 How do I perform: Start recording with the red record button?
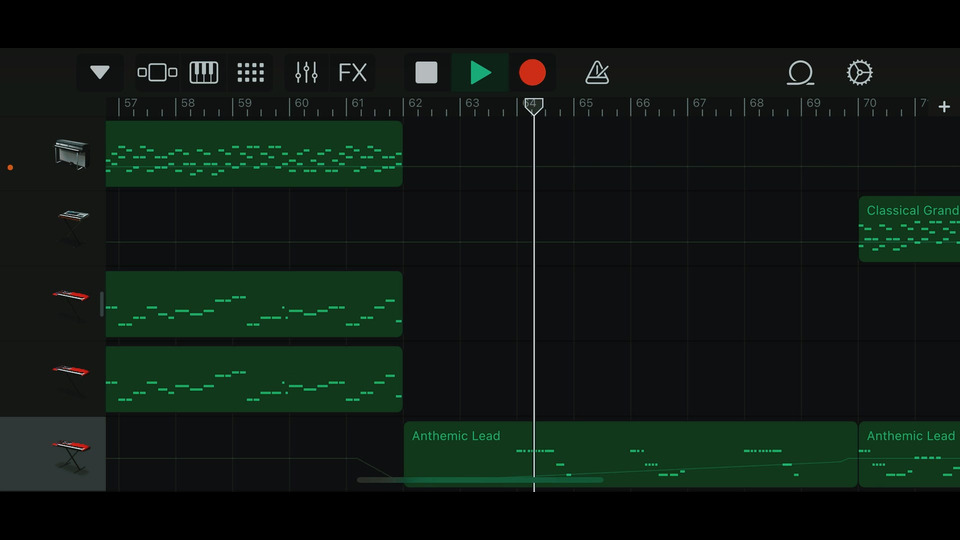pyautogui.click(x=532, y=72)
